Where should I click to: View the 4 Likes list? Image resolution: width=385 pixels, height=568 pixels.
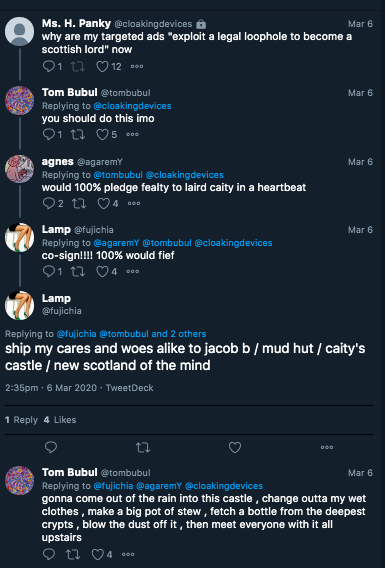[x=60, y=420]
